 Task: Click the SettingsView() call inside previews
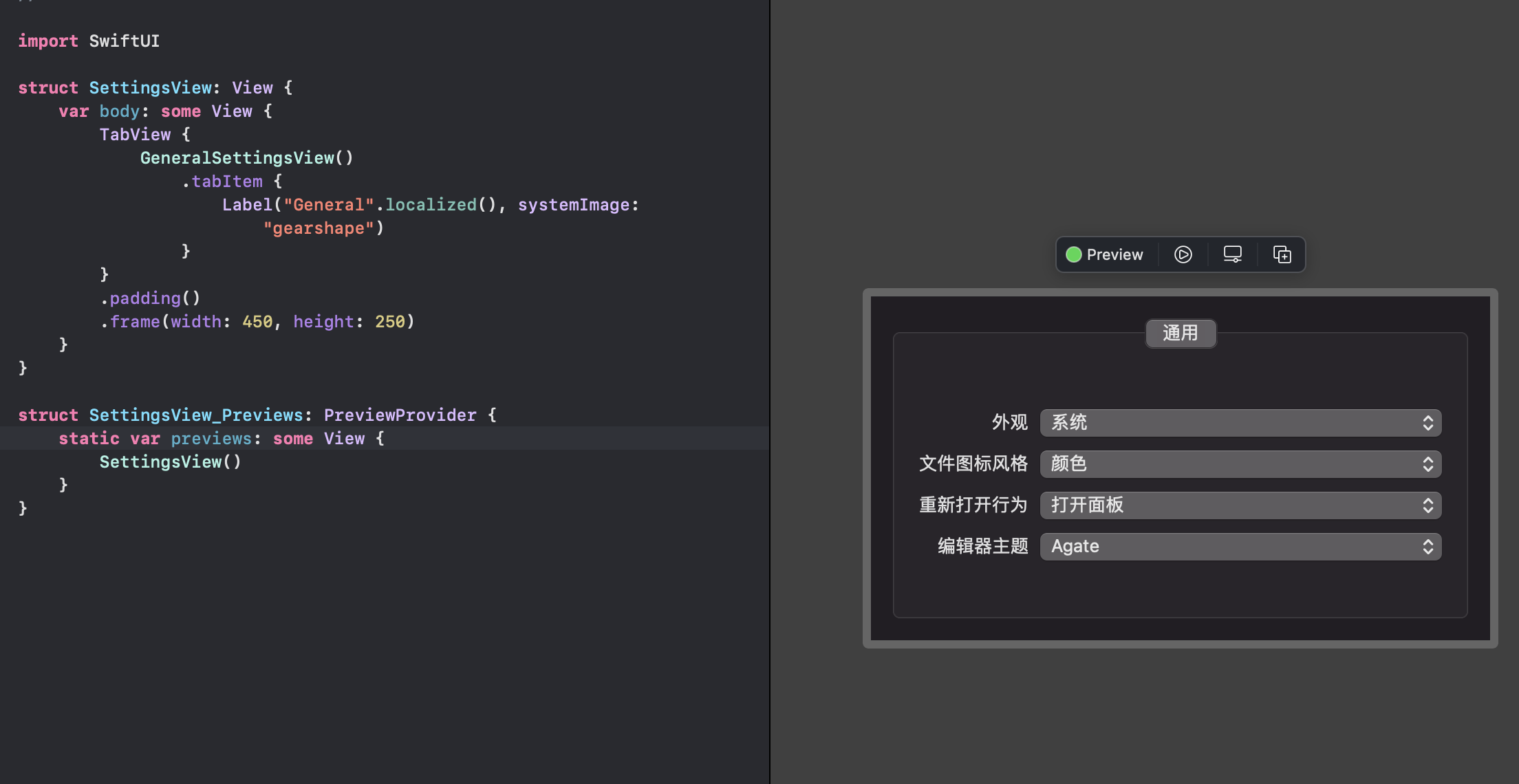(x=169, y=461)
